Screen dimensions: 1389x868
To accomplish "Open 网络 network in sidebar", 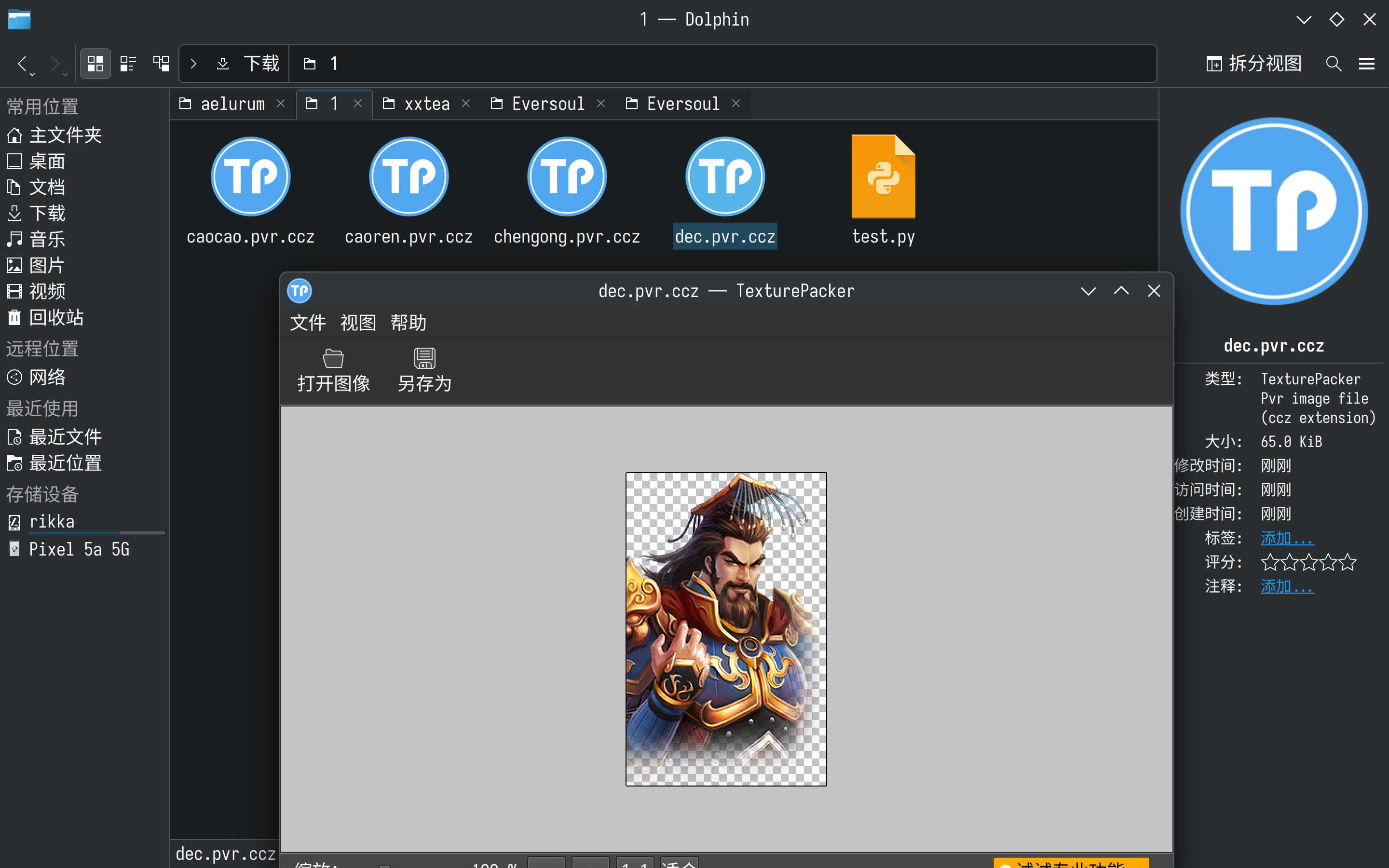I will [84, 377].
